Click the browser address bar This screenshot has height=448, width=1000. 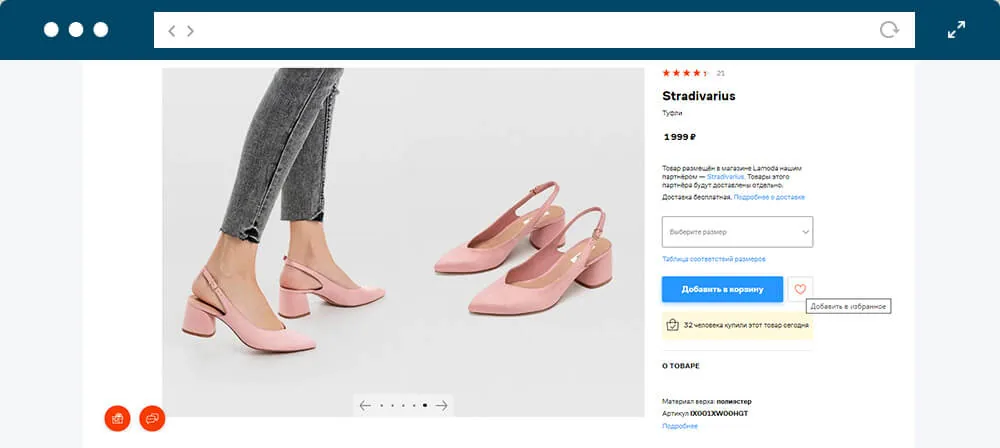pyautogui.click(x=534, y=30)
